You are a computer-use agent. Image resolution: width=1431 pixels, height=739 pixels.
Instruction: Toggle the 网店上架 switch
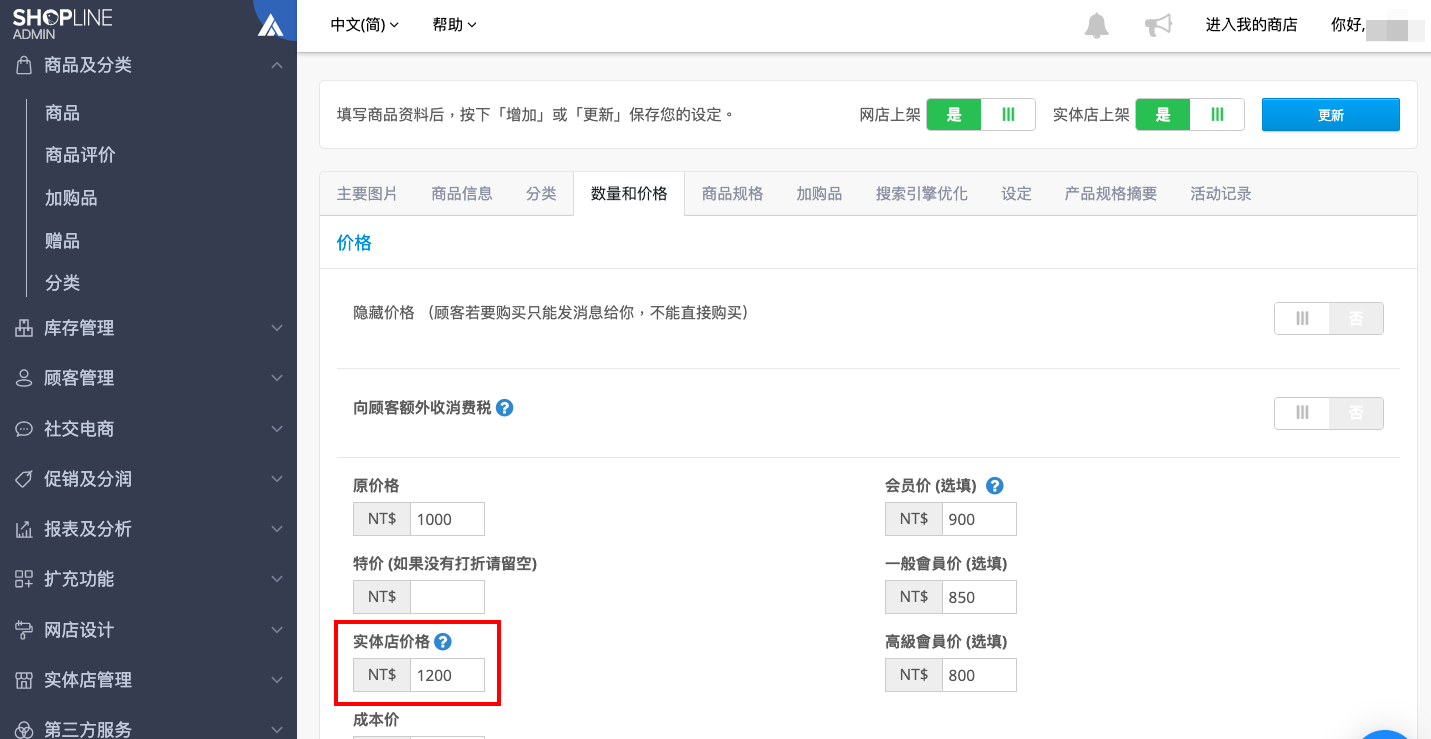(980, 115)
